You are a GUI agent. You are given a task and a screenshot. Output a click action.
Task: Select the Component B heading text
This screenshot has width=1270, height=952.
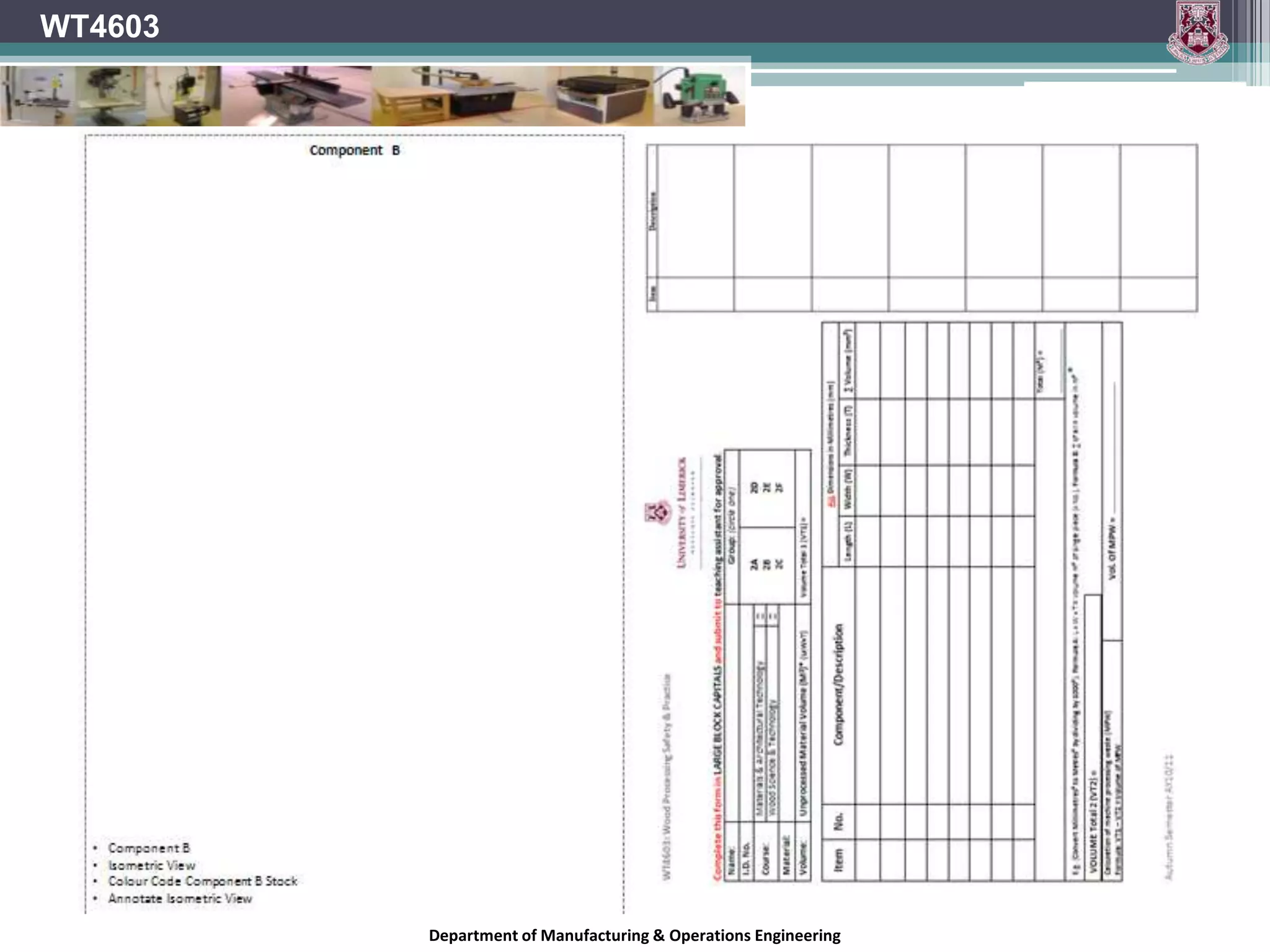click(x=355, y=151)
